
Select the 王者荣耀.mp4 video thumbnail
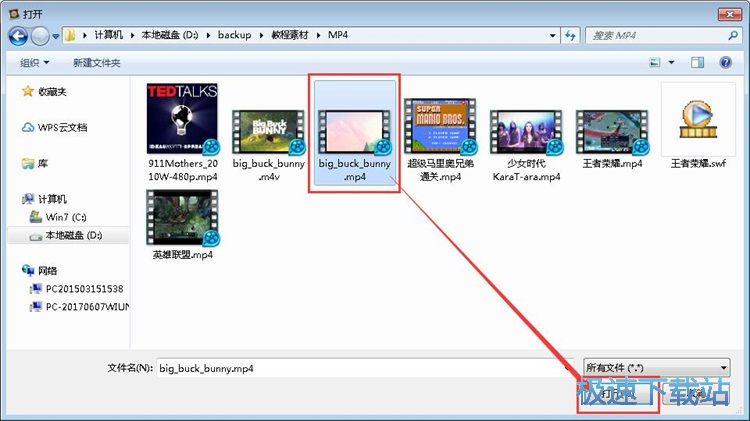click(612, 132)
